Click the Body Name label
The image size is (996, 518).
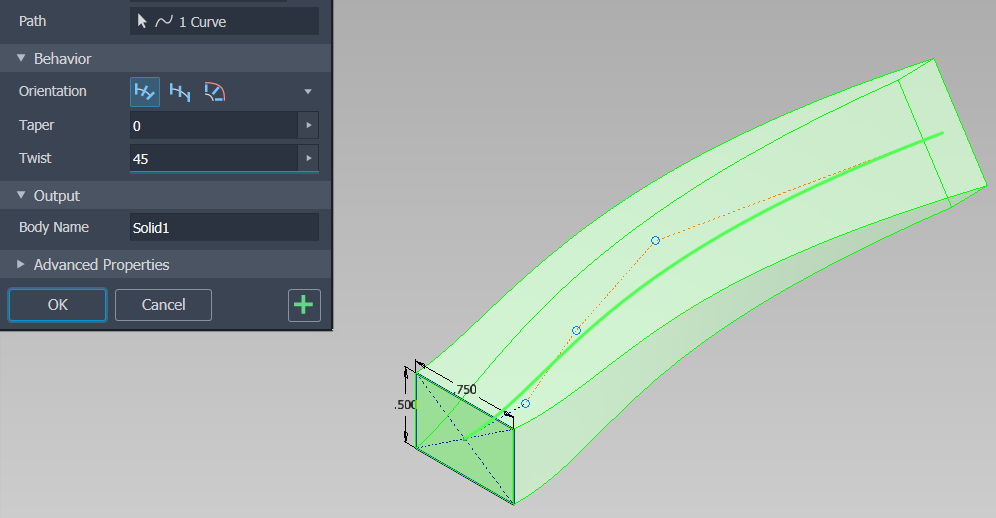click(x=54, y=227)
